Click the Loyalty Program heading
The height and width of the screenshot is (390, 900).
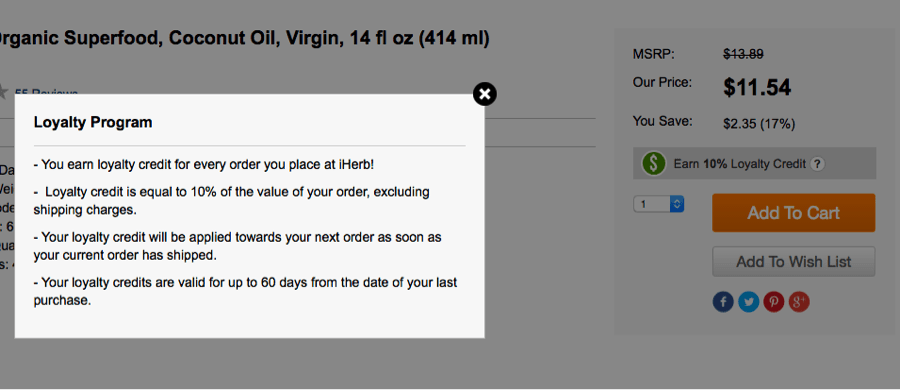[93, 122]
